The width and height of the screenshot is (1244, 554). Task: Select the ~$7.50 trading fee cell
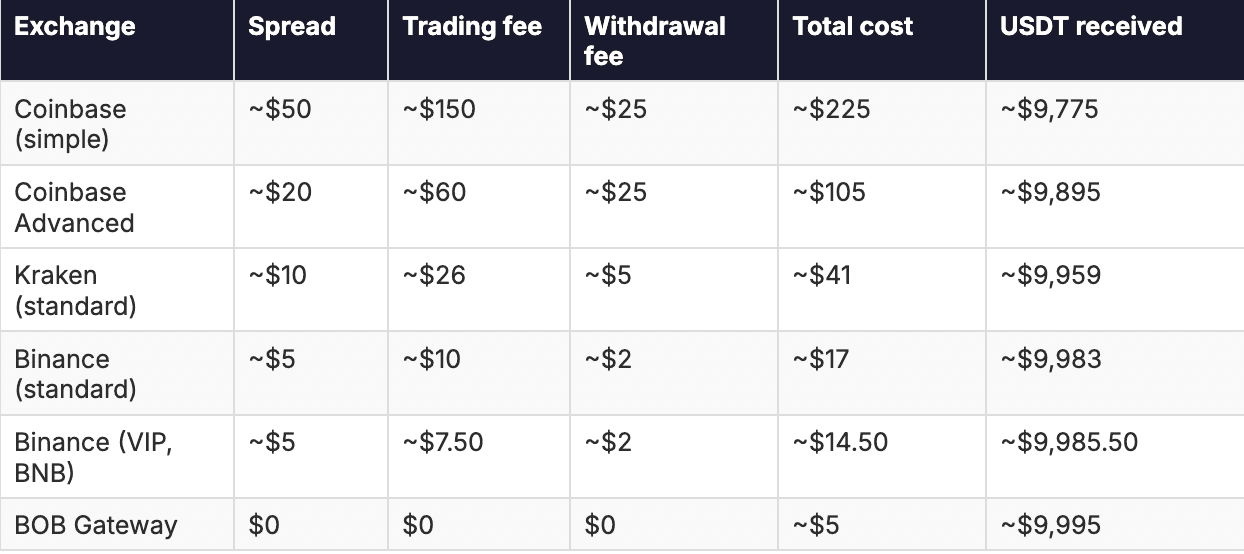coord(443,441)
